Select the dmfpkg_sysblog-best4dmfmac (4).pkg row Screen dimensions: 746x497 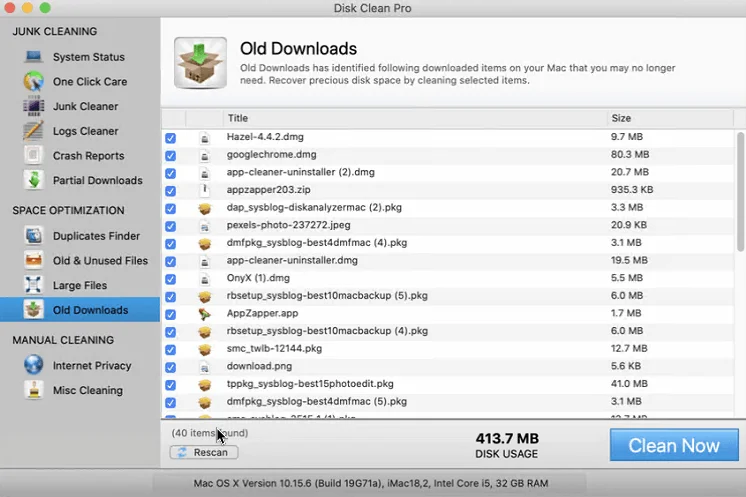pos(449,243)
